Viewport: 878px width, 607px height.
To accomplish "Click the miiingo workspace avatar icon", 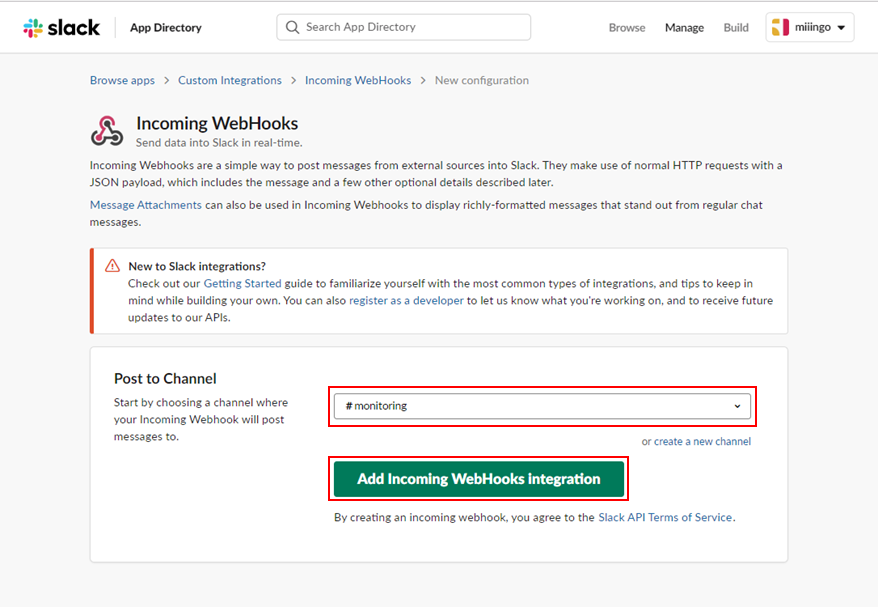I will point(780,27).
